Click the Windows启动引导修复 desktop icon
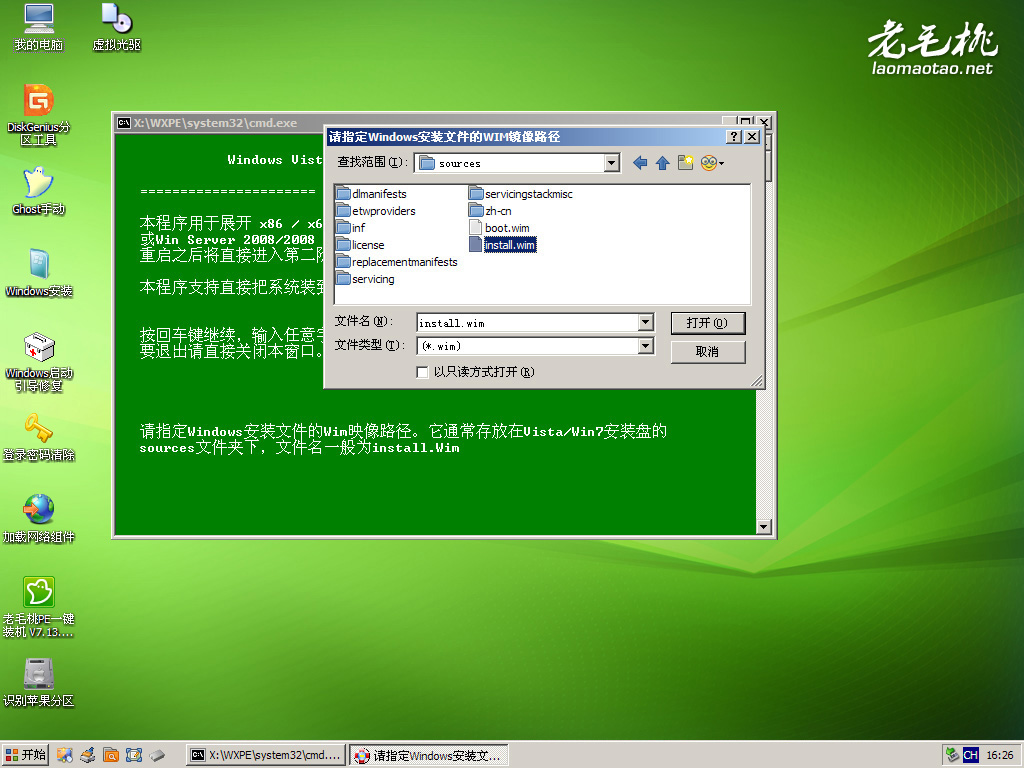This screenshot has height=768, width=1024. [x=39, y=362]
